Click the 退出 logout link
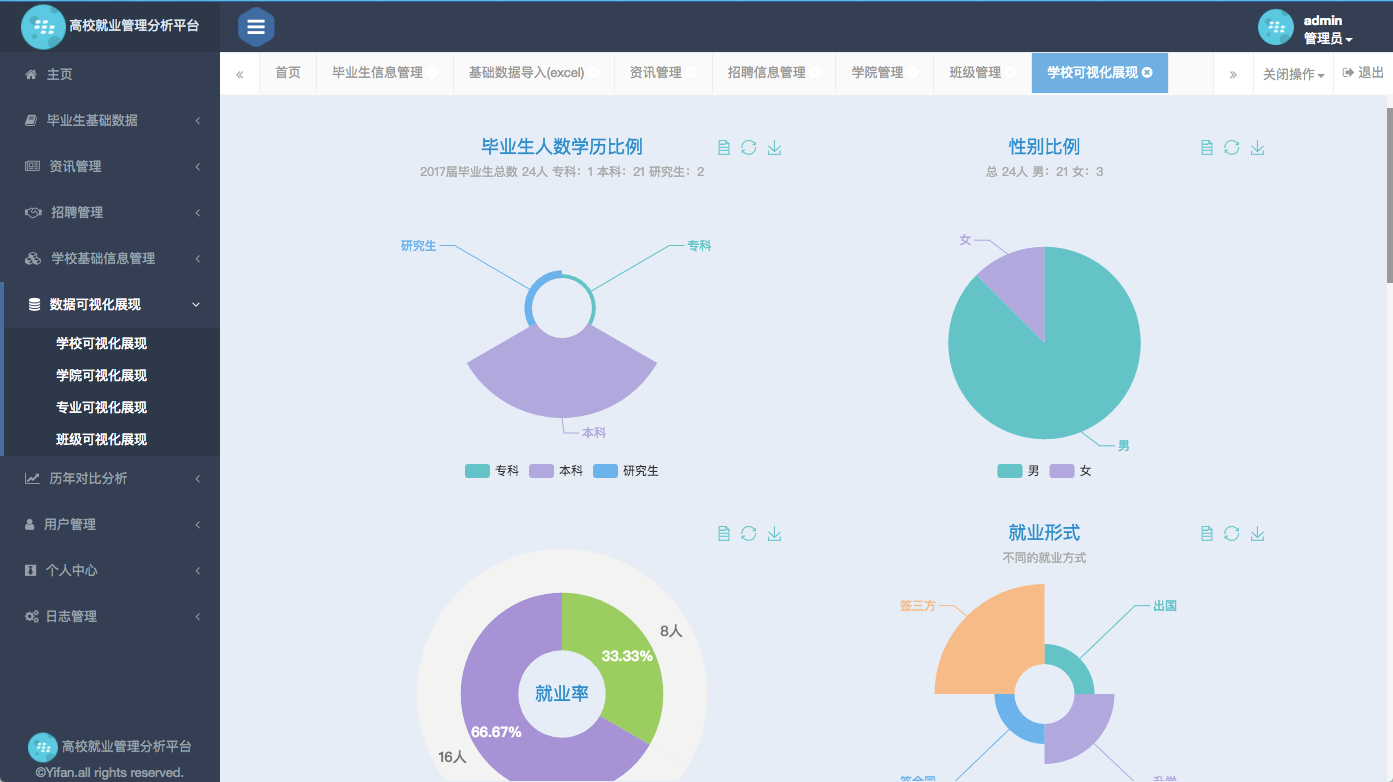The width and height of the screenshot is (1393, 782). tap(1363, 73)
